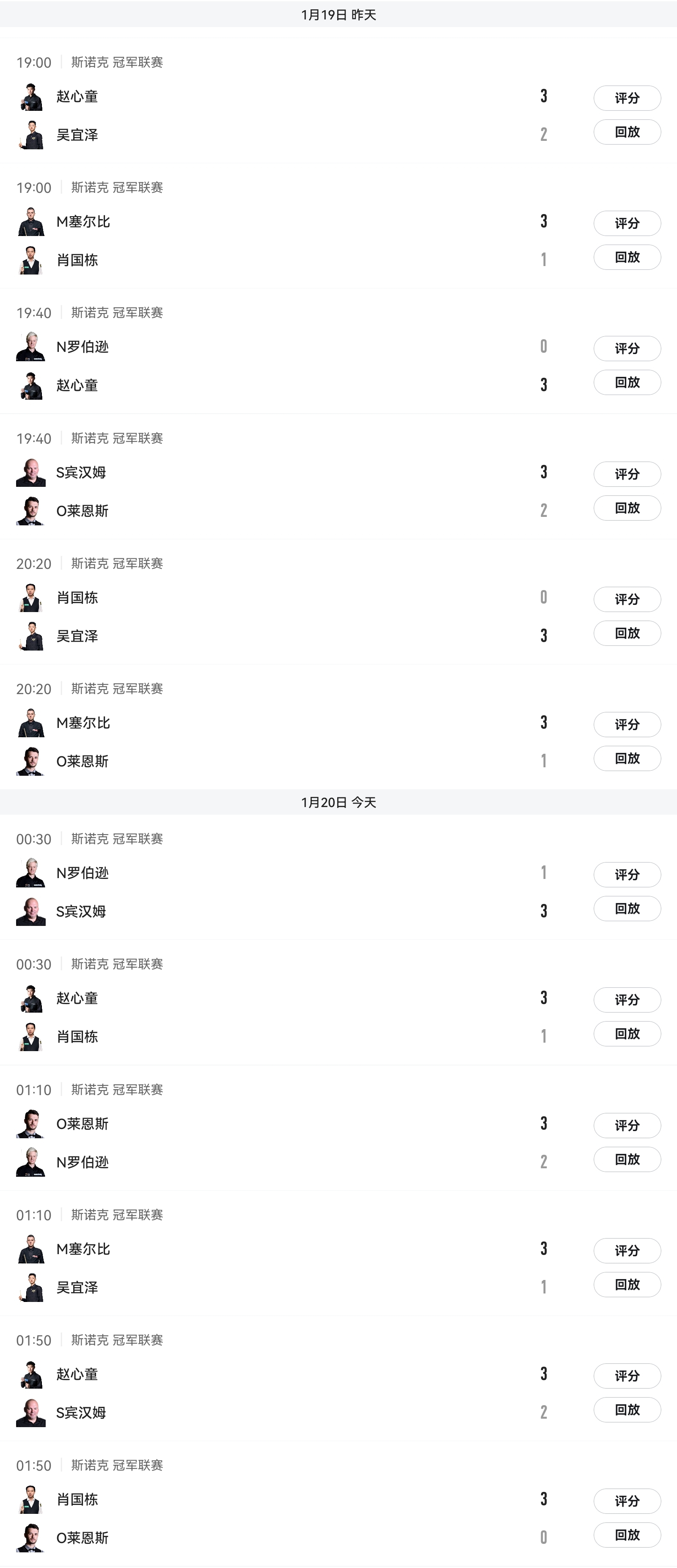Image resolution: width=677 pixels, height=1568 pixels.
Task: Open 评分 for 赵心童 vs 吴宜泽 match
Action: 627,98
